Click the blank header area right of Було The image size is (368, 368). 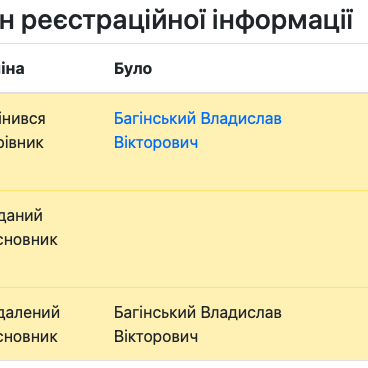(260, 69)
